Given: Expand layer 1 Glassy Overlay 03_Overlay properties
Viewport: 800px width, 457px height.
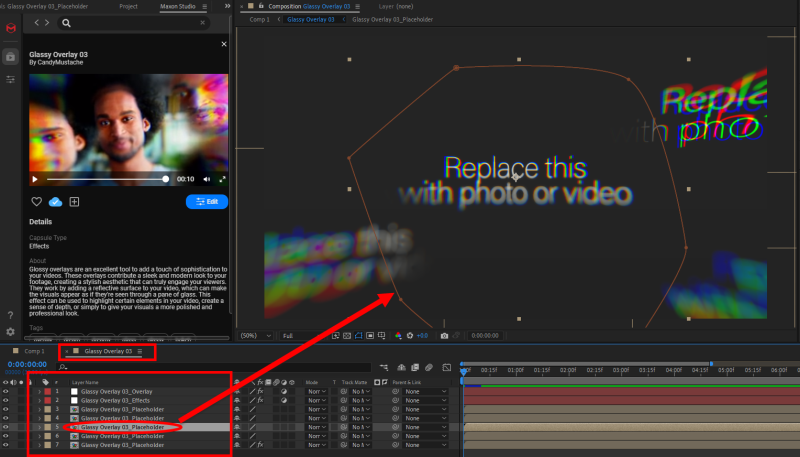Looking at the screenshot, I should coord(39,391).
